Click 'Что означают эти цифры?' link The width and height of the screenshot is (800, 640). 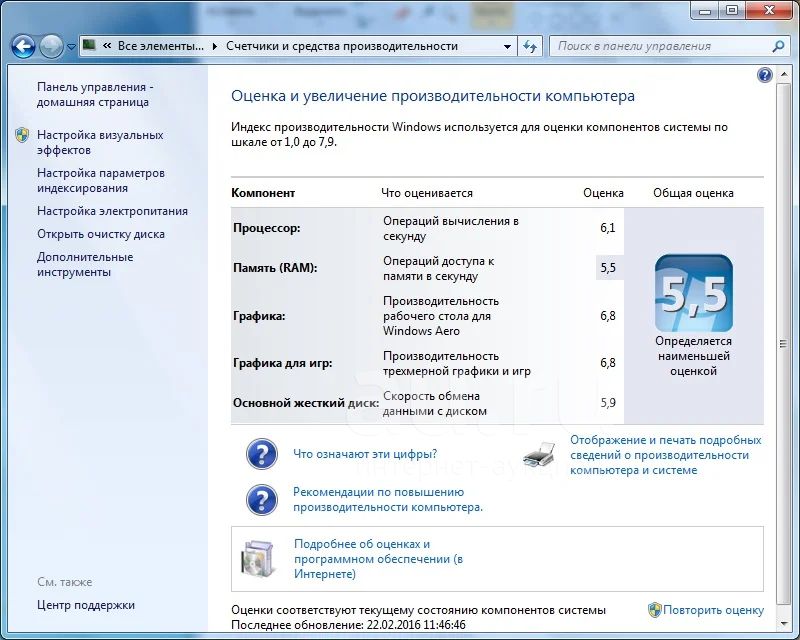(x=365, y=454)
